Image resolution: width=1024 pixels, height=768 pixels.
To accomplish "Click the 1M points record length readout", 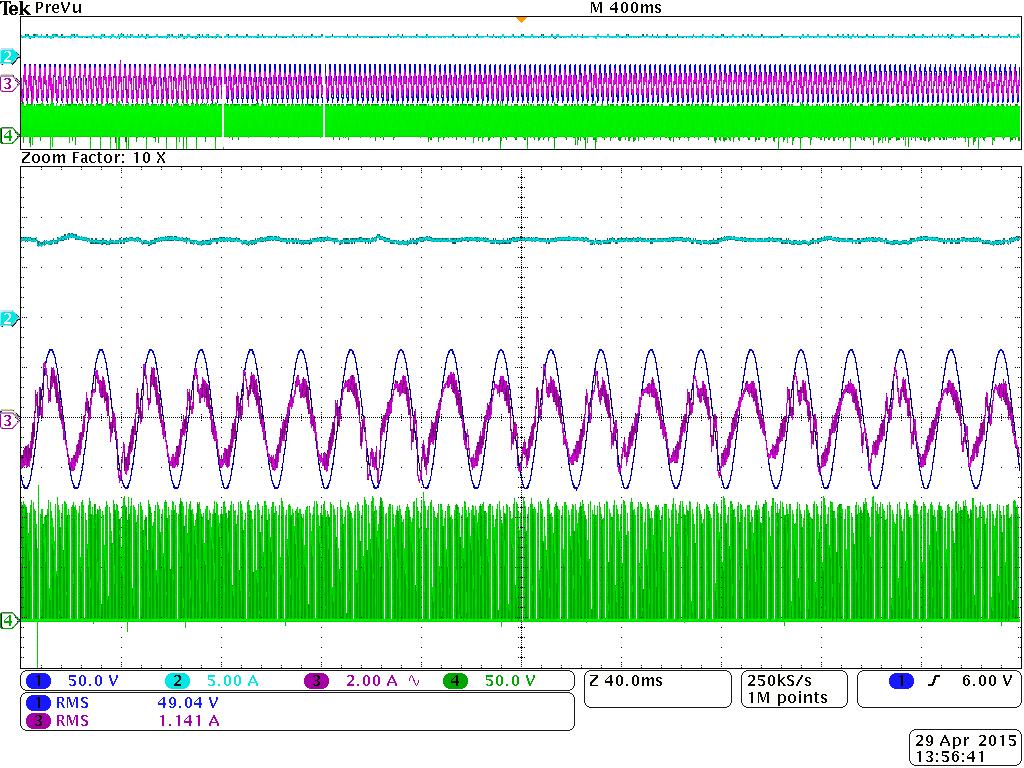I will pos(788,698).
